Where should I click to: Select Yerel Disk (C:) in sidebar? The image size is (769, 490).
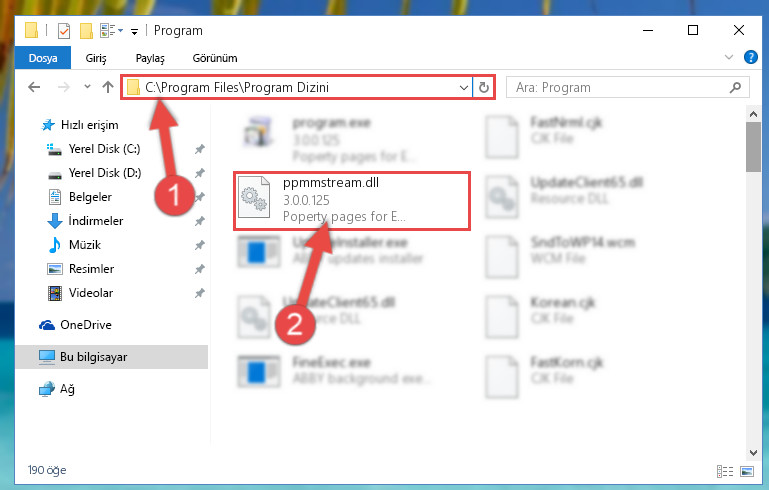[104, 149]
